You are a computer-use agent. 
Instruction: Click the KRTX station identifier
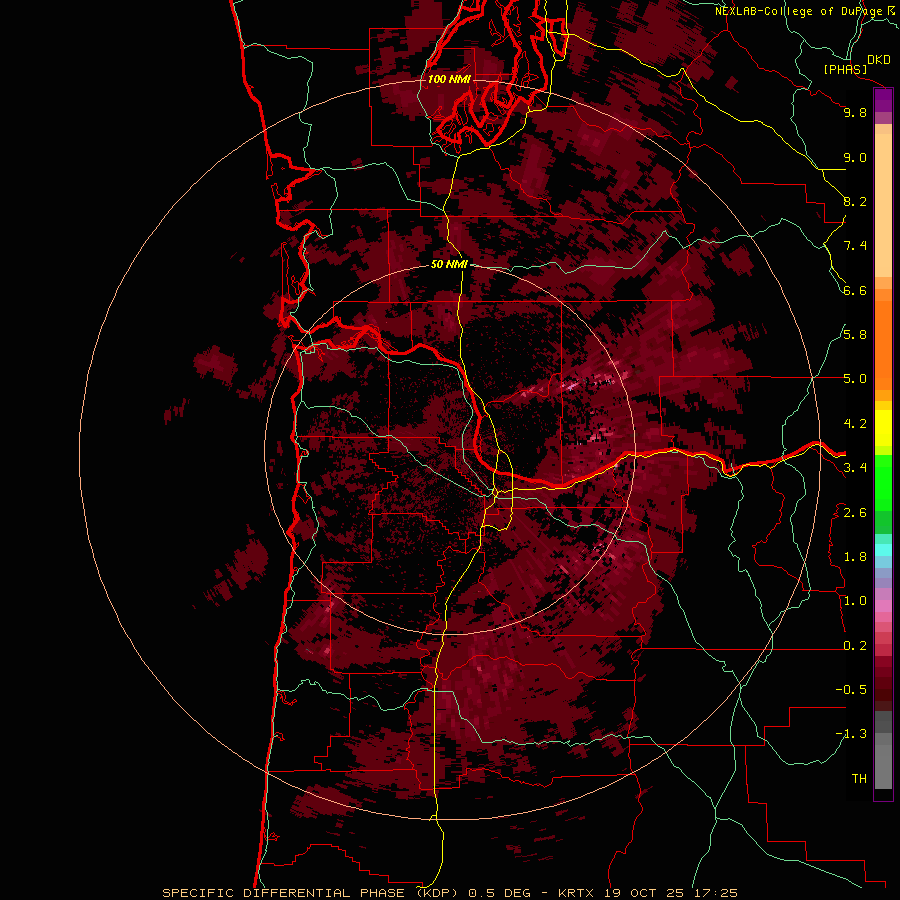tap(576, 893)
